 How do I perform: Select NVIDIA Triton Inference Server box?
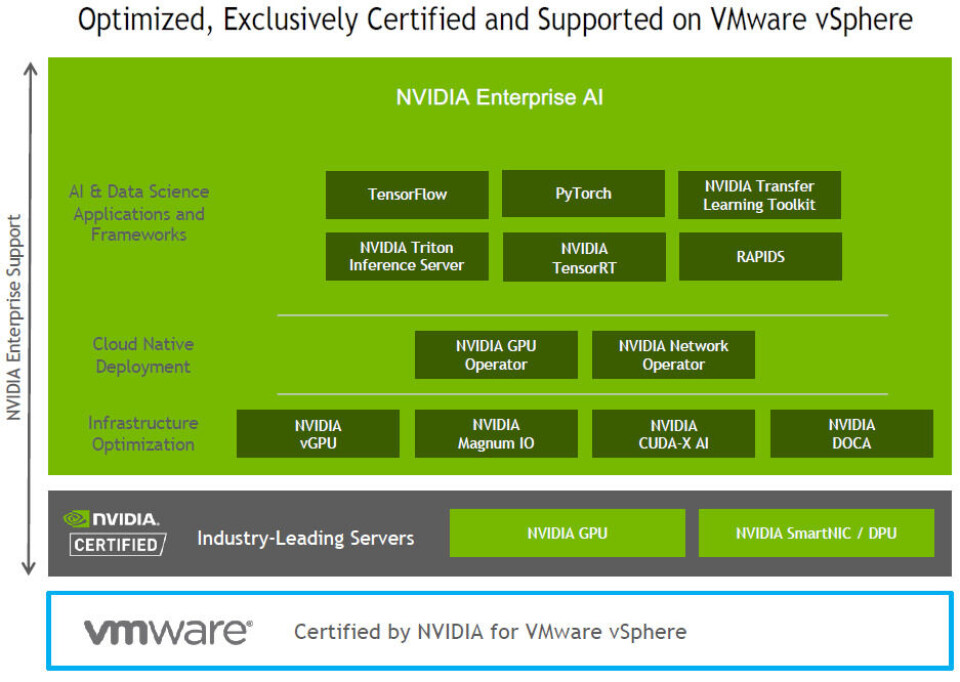click(407, 257)
